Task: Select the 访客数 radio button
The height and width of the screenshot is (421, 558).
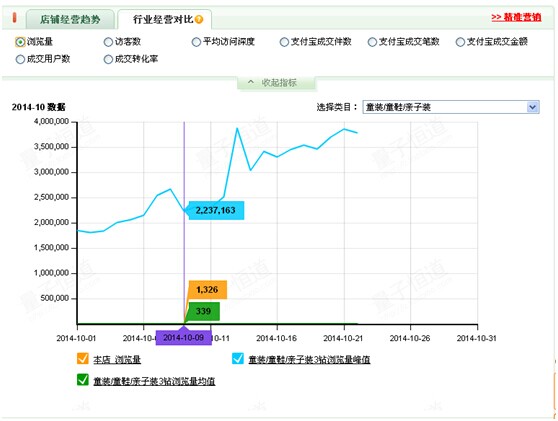Action: [x=108, y=42]
